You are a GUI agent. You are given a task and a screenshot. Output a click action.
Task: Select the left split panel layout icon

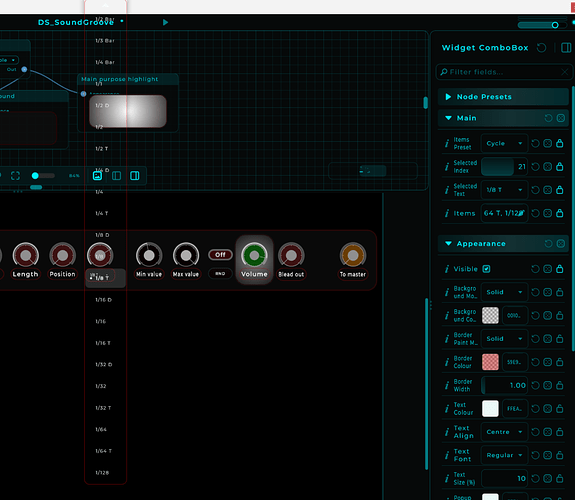point(117,176)
